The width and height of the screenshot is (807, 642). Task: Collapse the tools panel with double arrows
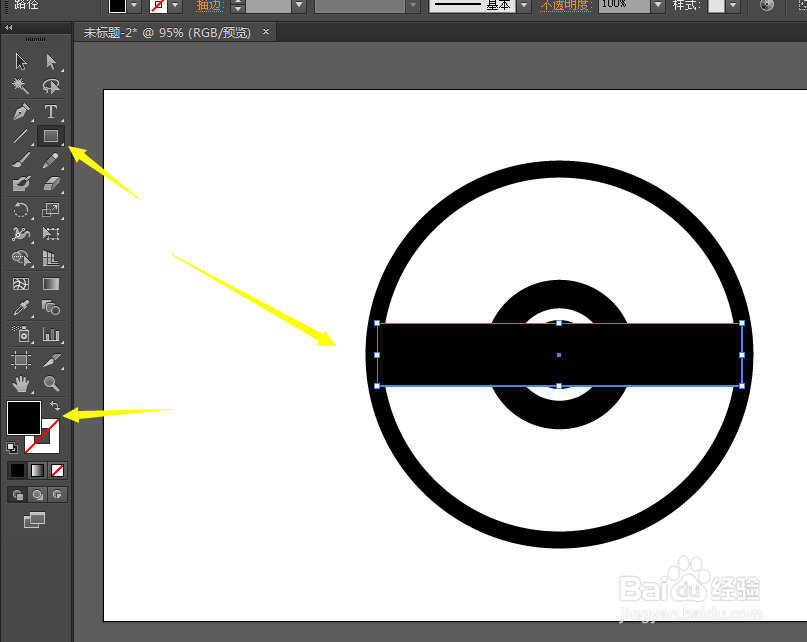[x=8, y=27]
